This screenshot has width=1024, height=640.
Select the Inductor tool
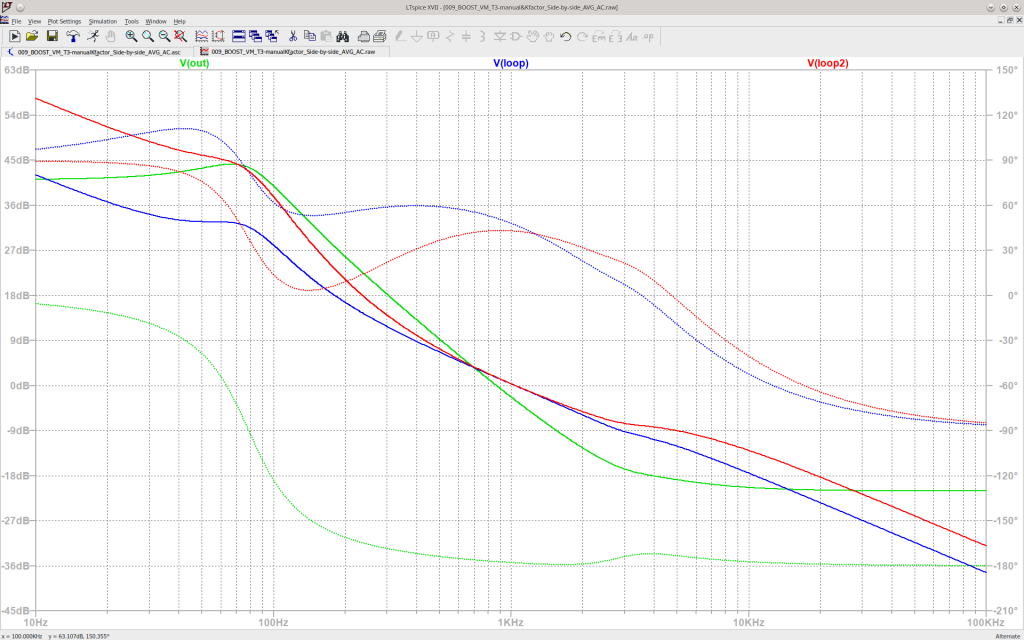coord(483,36)
